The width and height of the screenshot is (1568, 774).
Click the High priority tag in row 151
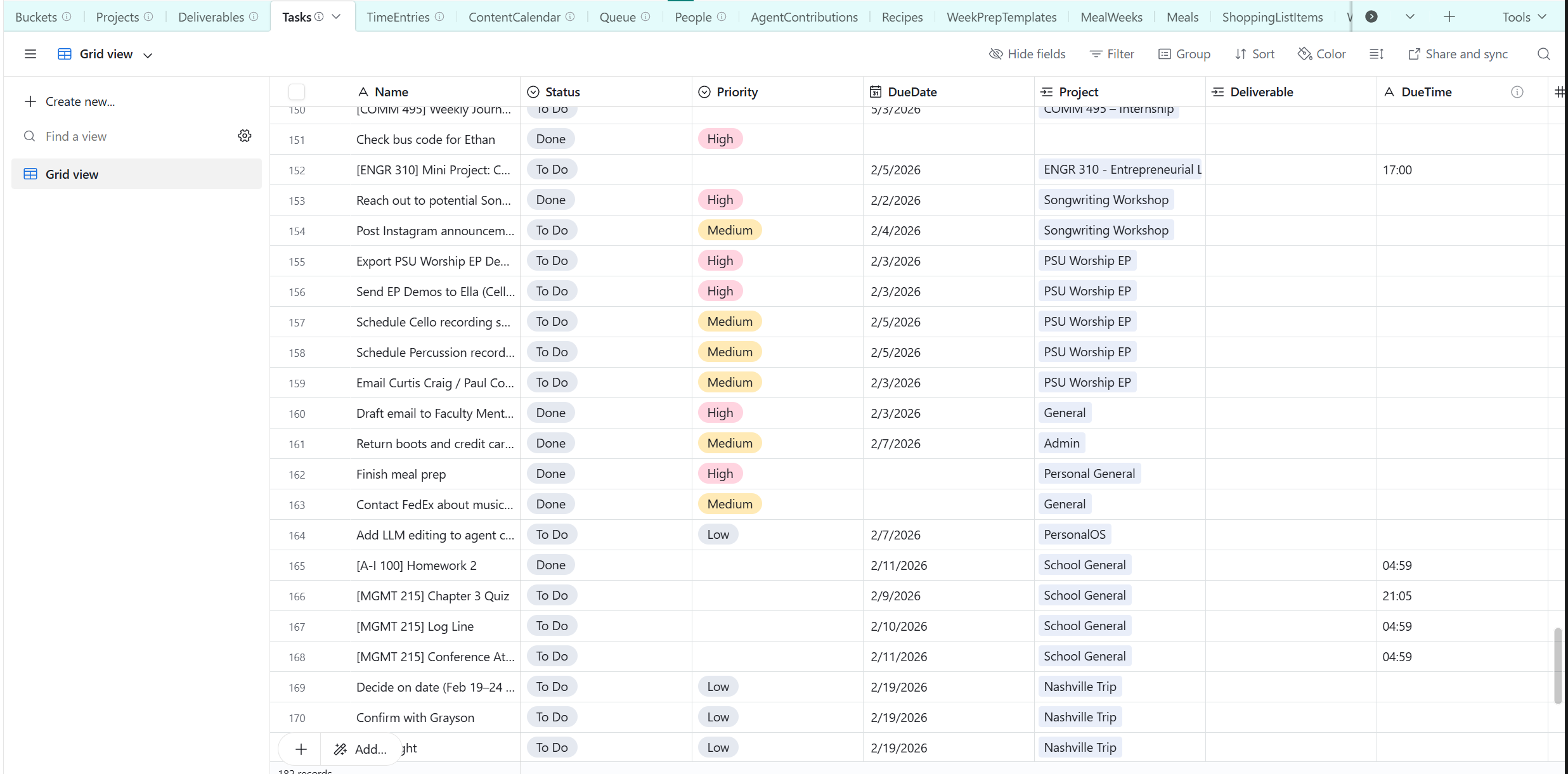[720, 139]
